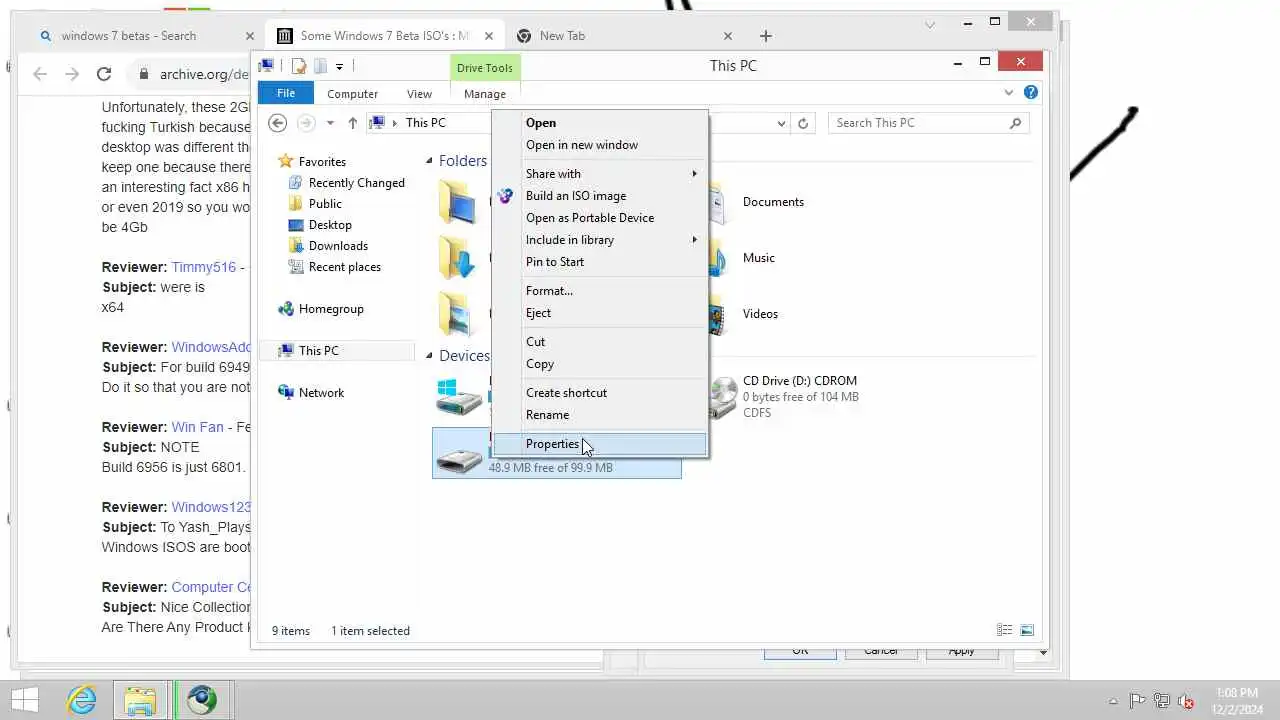The image size is (1280, 720).
Task: Open reviewer Win Fan profile link
Action: tap(197, 427)
